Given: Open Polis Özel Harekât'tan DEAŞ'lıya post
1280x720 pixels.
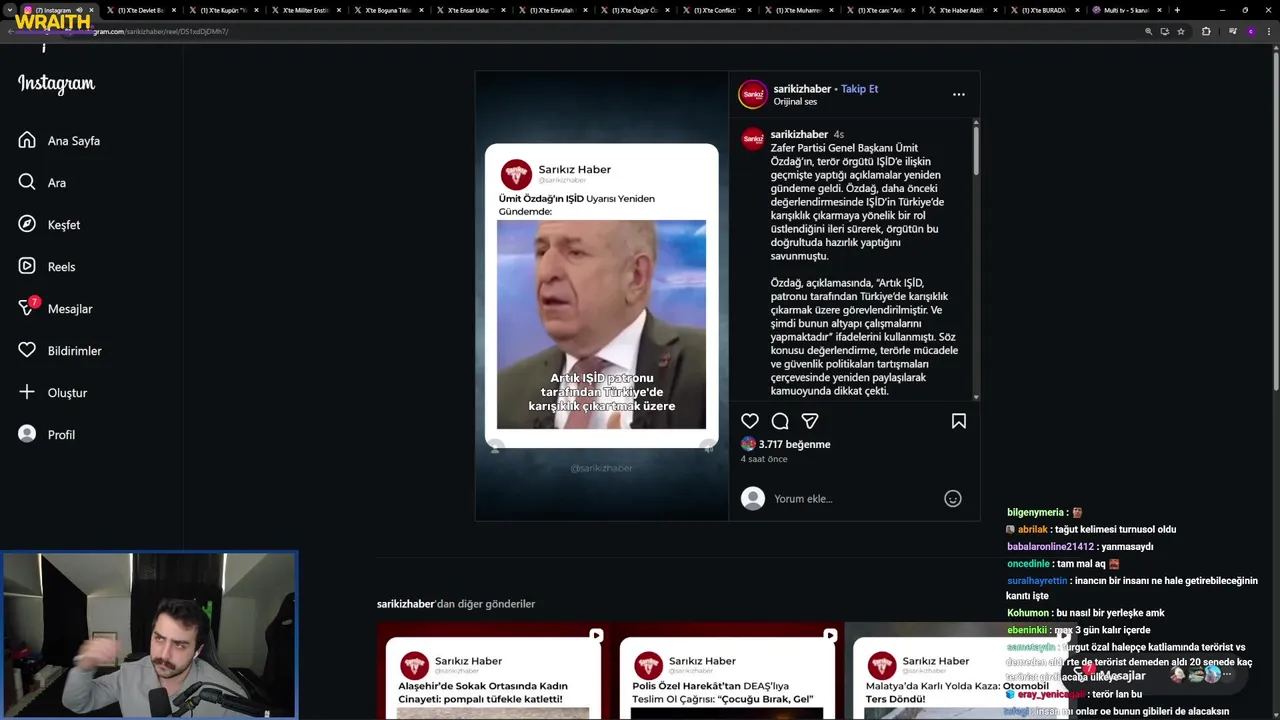Looking at the screenshot, I should click(x=726, y=670).
